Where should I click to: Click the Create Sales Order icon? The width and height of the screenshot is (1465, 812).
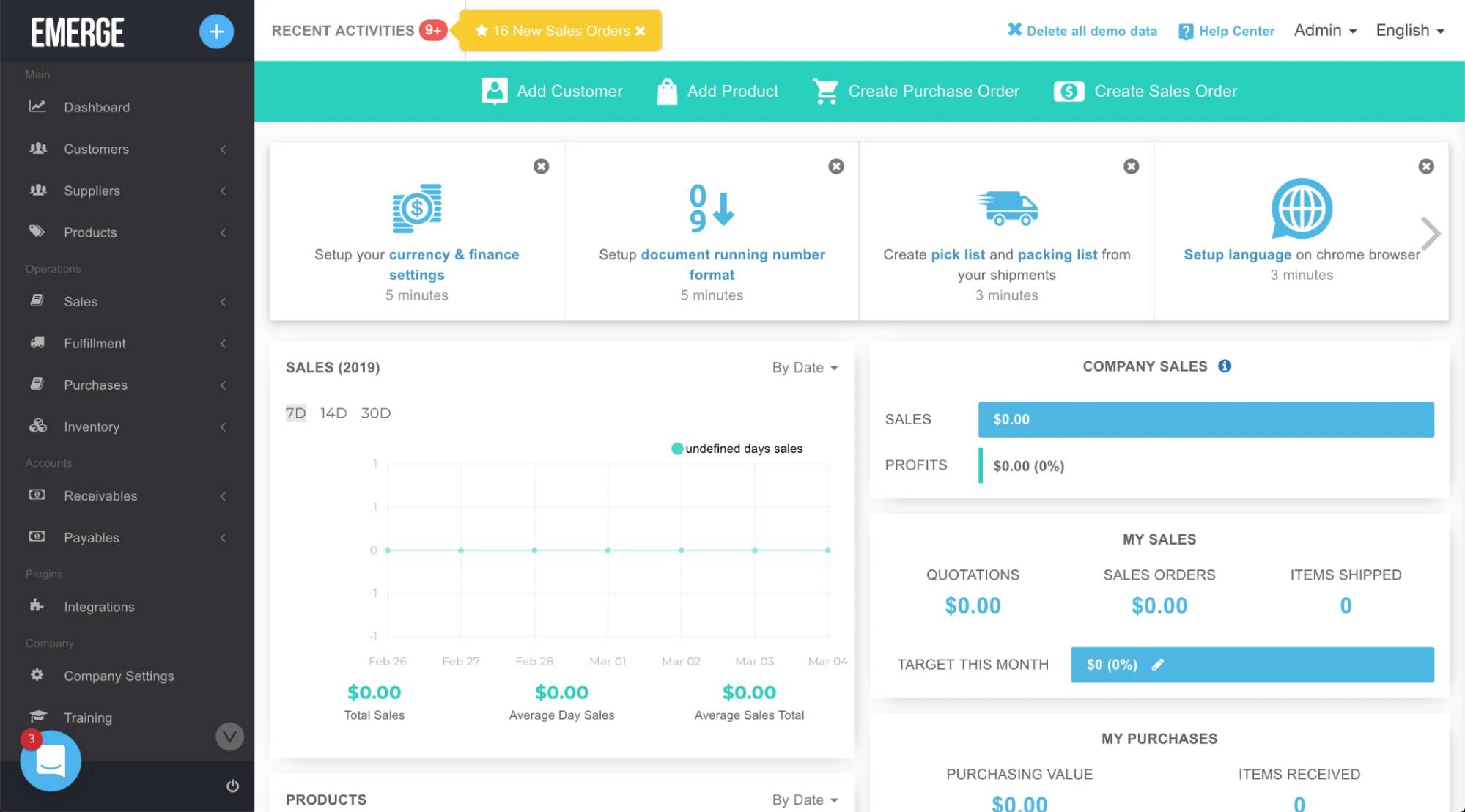[1069, 91]
